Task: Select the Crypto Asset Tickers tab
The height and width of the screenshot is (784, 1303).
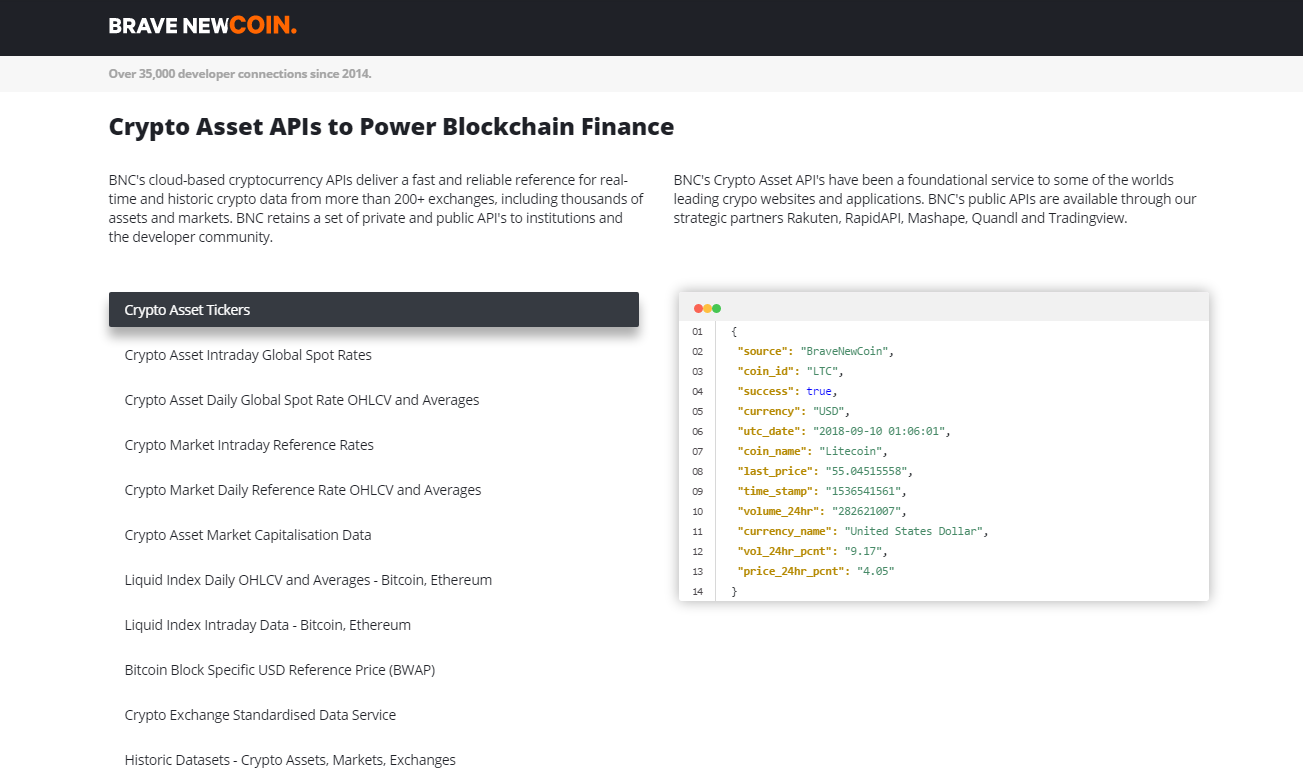Action: (x=374, y=310)
